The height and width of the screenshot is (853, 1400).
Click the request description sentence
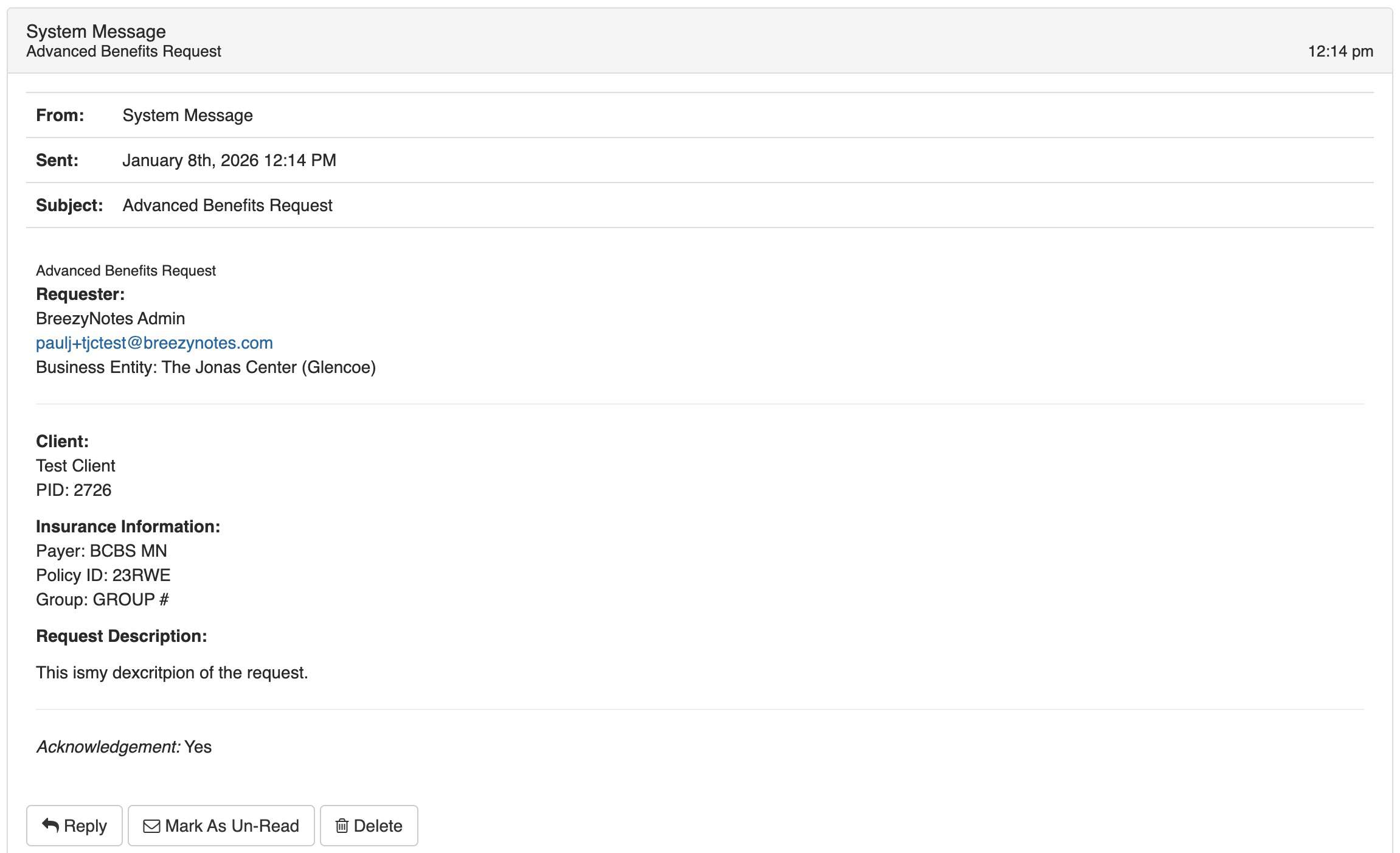pyautogui.click(x=172, y=673)
